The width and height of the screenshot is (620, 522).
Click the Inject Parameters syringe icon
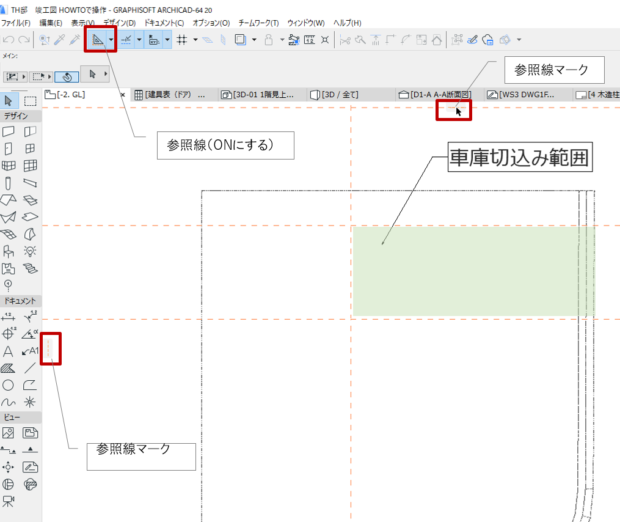[x=74, y=40]
